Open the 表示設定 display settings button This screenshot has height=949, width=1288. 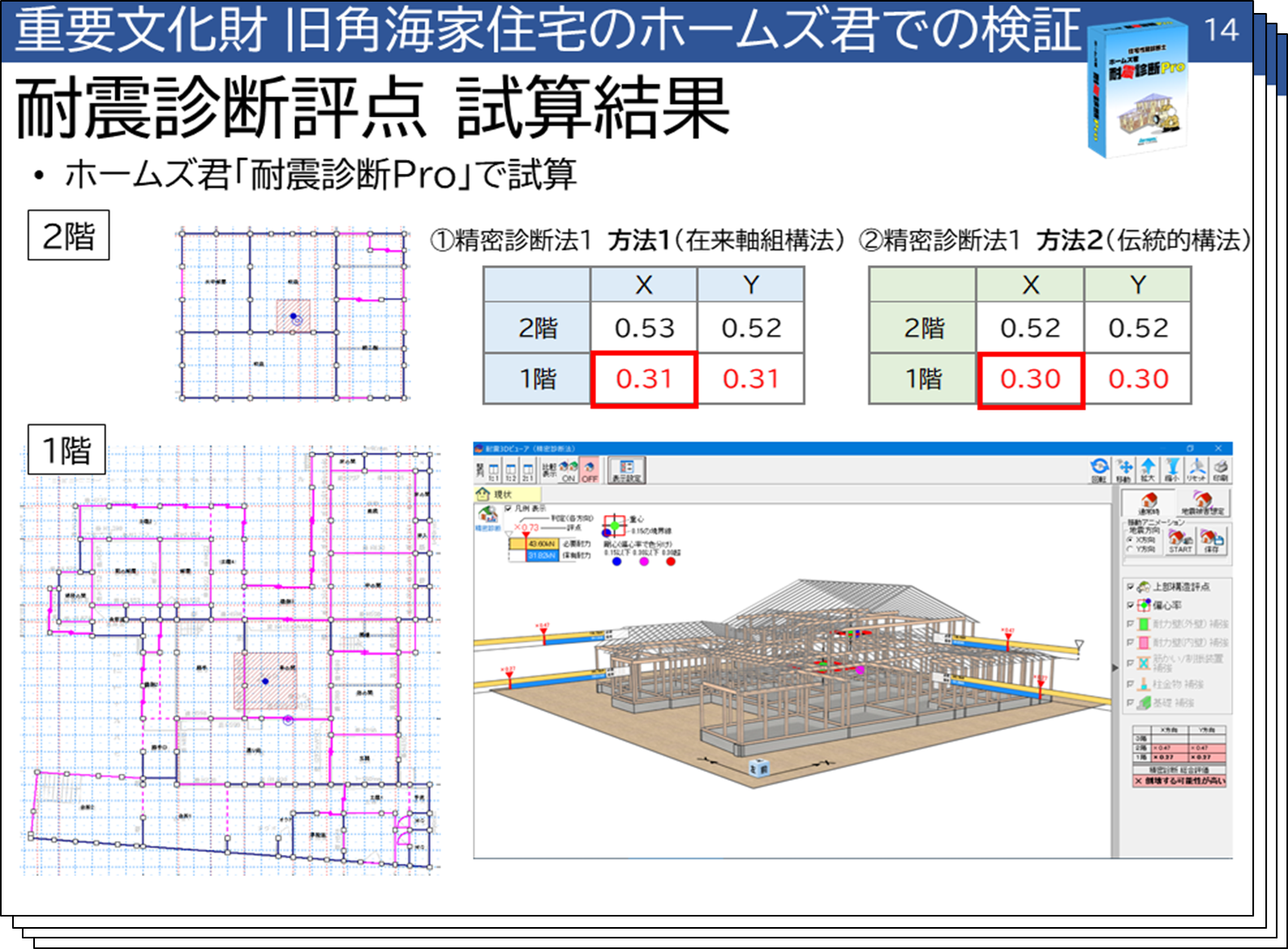pos(627,470)
